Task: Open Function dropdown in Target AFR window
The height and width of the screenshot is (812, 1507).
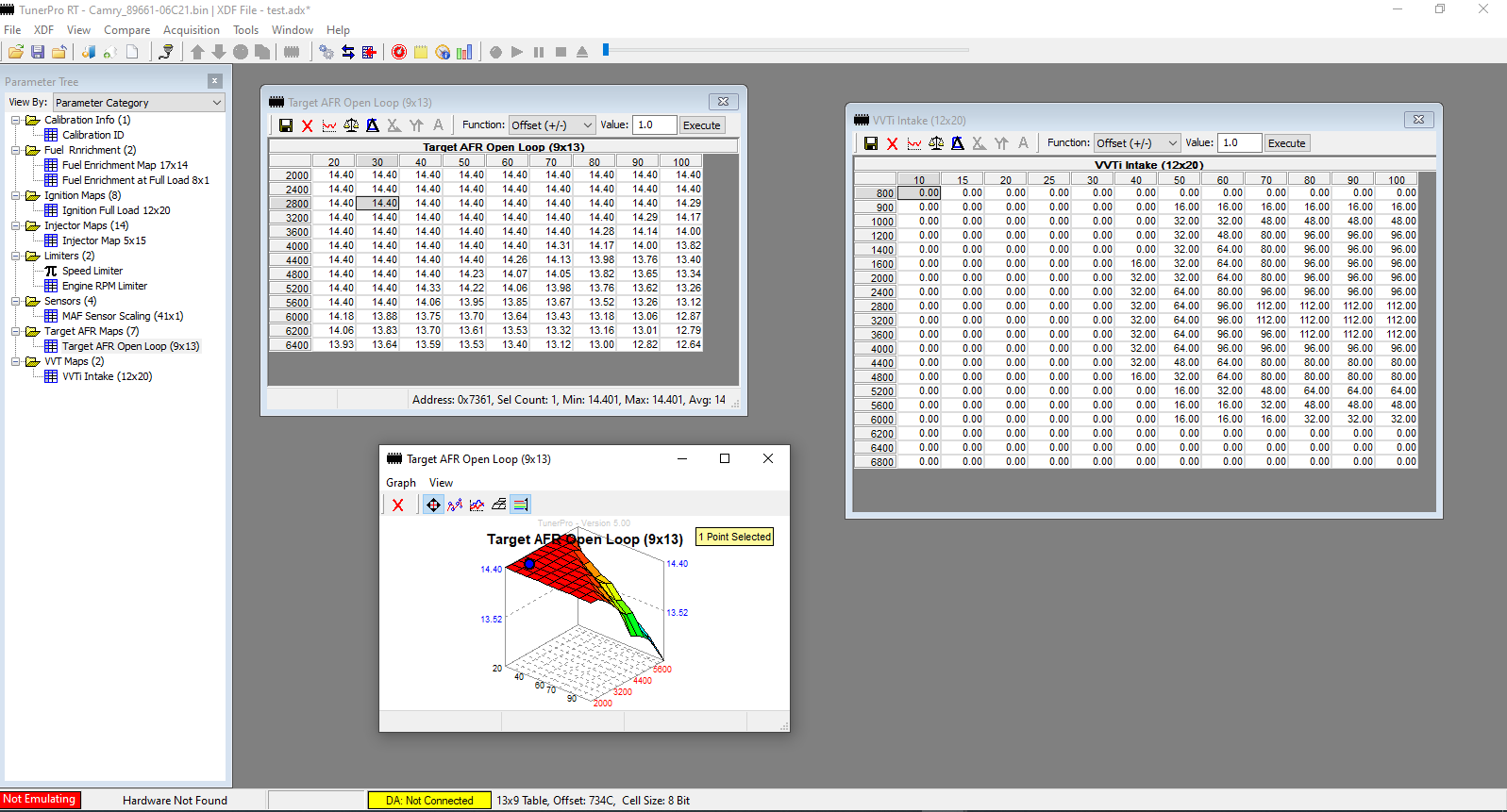Action: click(x=552, y=125)
